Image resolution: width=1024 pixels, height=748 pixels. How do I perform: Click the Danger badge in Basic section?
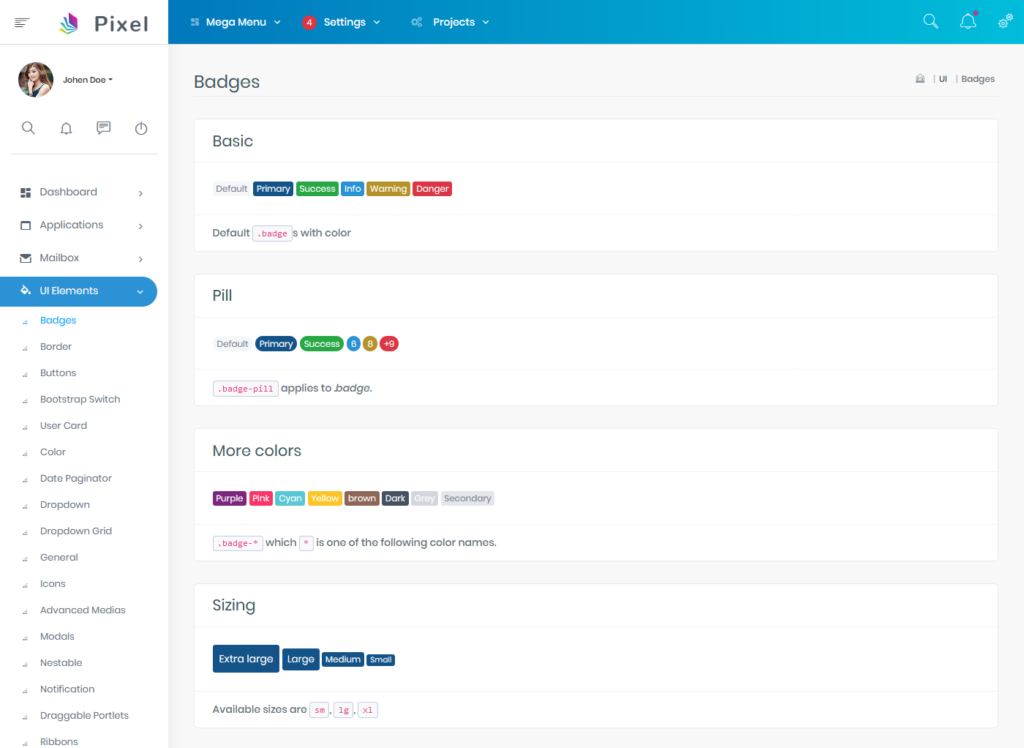coord(432,189)
